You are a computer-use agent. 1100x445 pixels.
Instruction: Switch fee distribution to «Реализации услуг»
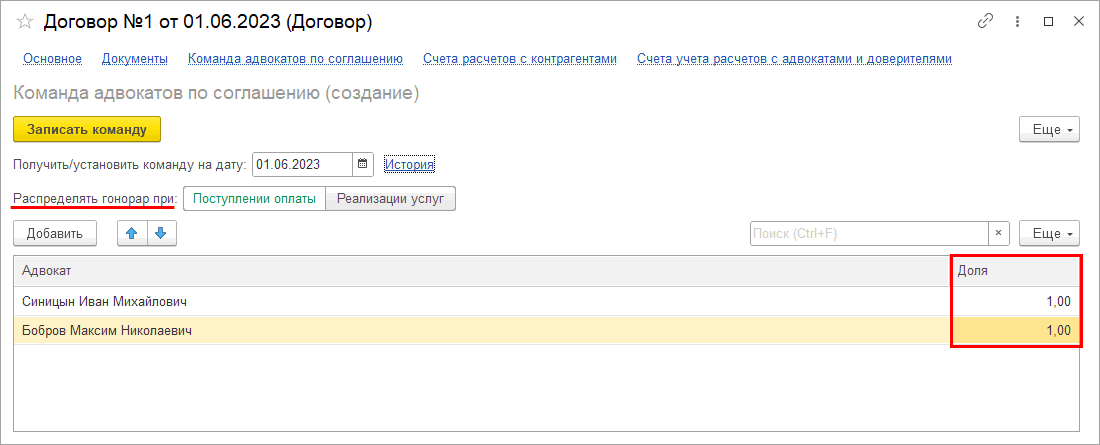390,199
